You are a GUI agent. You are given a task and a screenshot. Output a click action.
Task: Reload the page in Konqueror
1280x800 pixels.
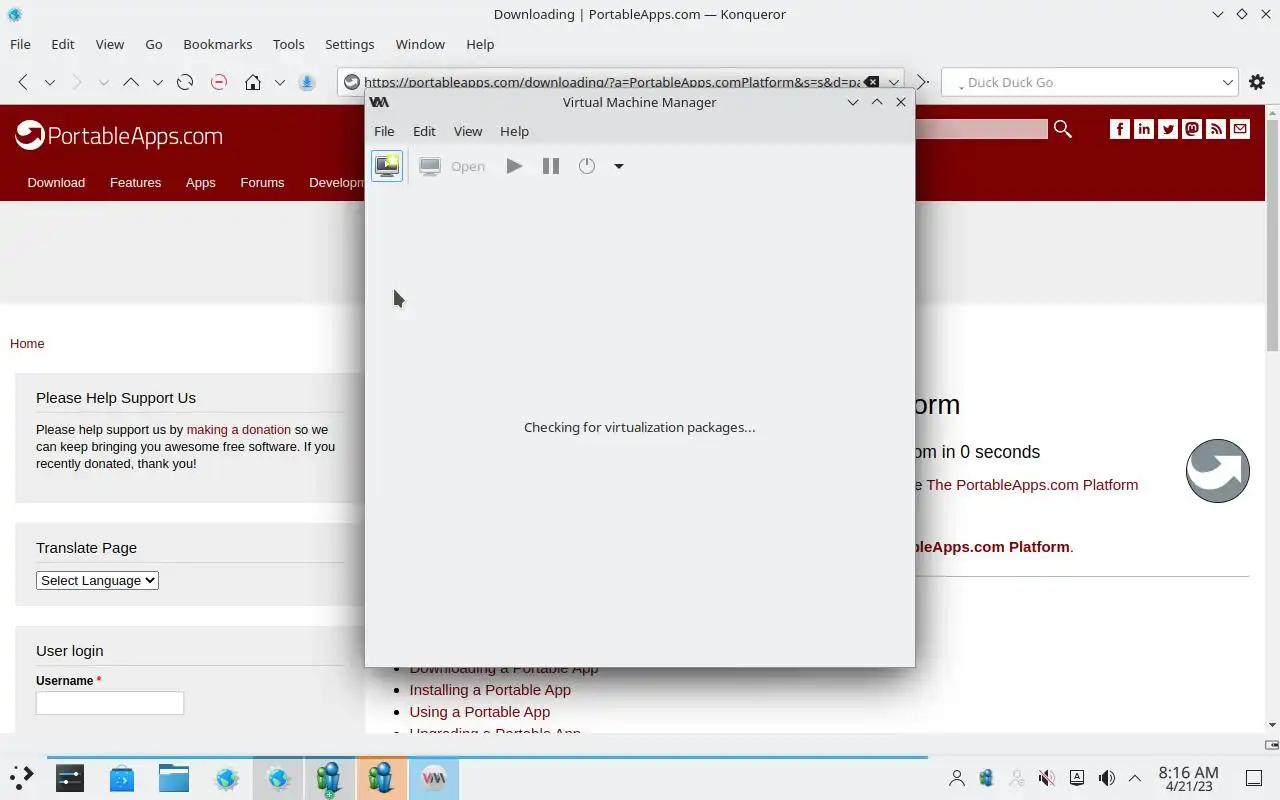pos(185,82)
